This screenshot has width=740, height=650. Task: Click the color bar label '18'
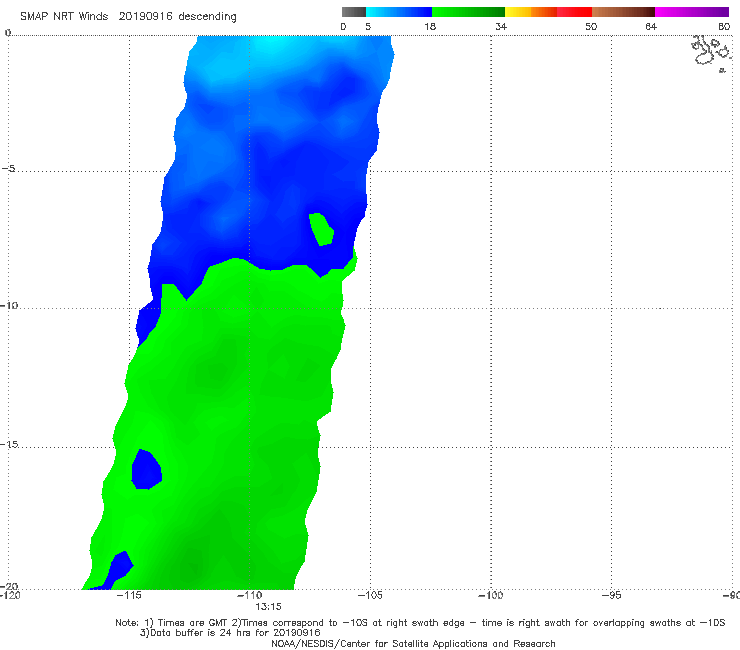430,26
